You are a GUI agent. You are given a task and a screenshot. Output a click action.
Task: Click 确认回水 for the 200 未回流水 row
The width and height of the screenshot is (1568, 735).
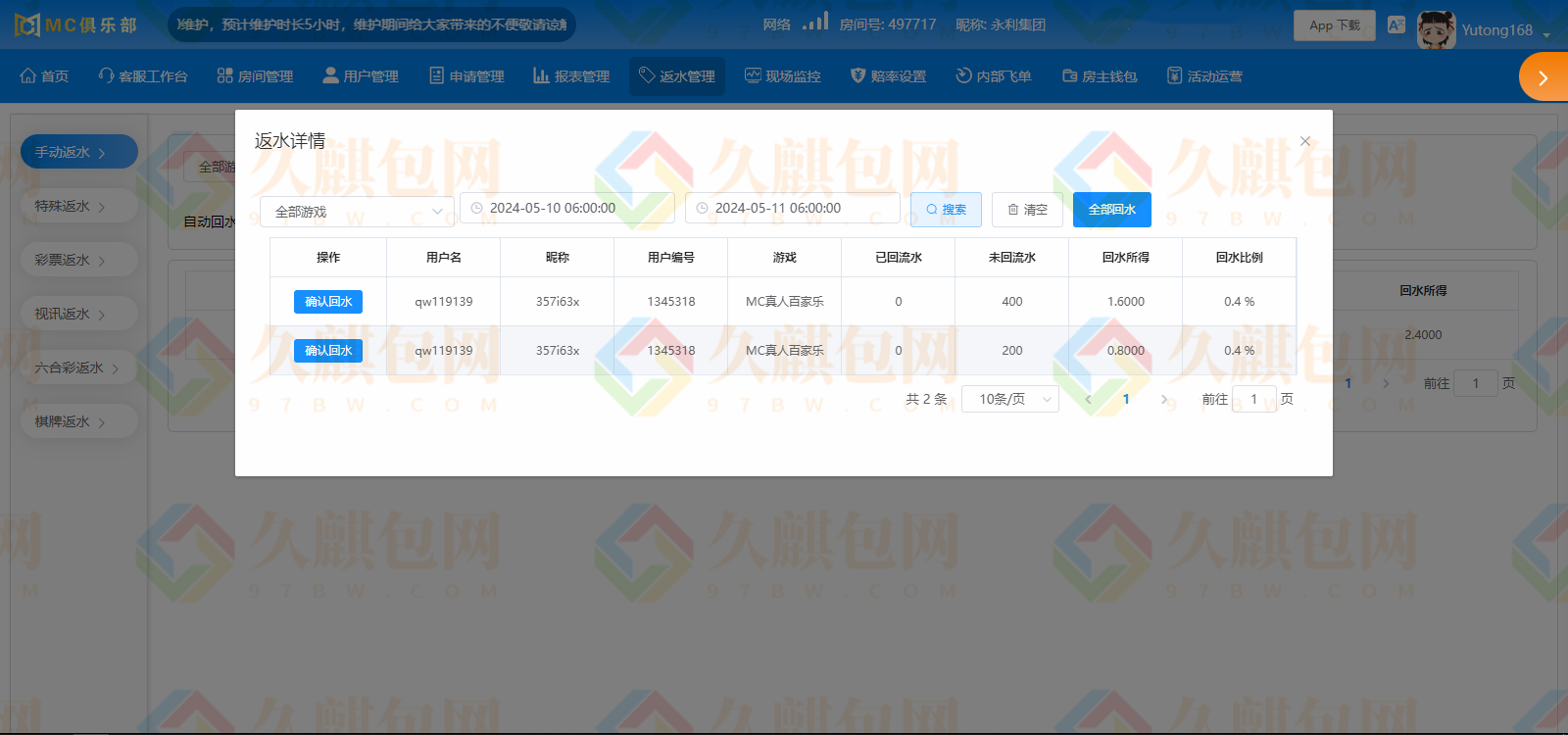pyautogui.click(x=328, y=351)
